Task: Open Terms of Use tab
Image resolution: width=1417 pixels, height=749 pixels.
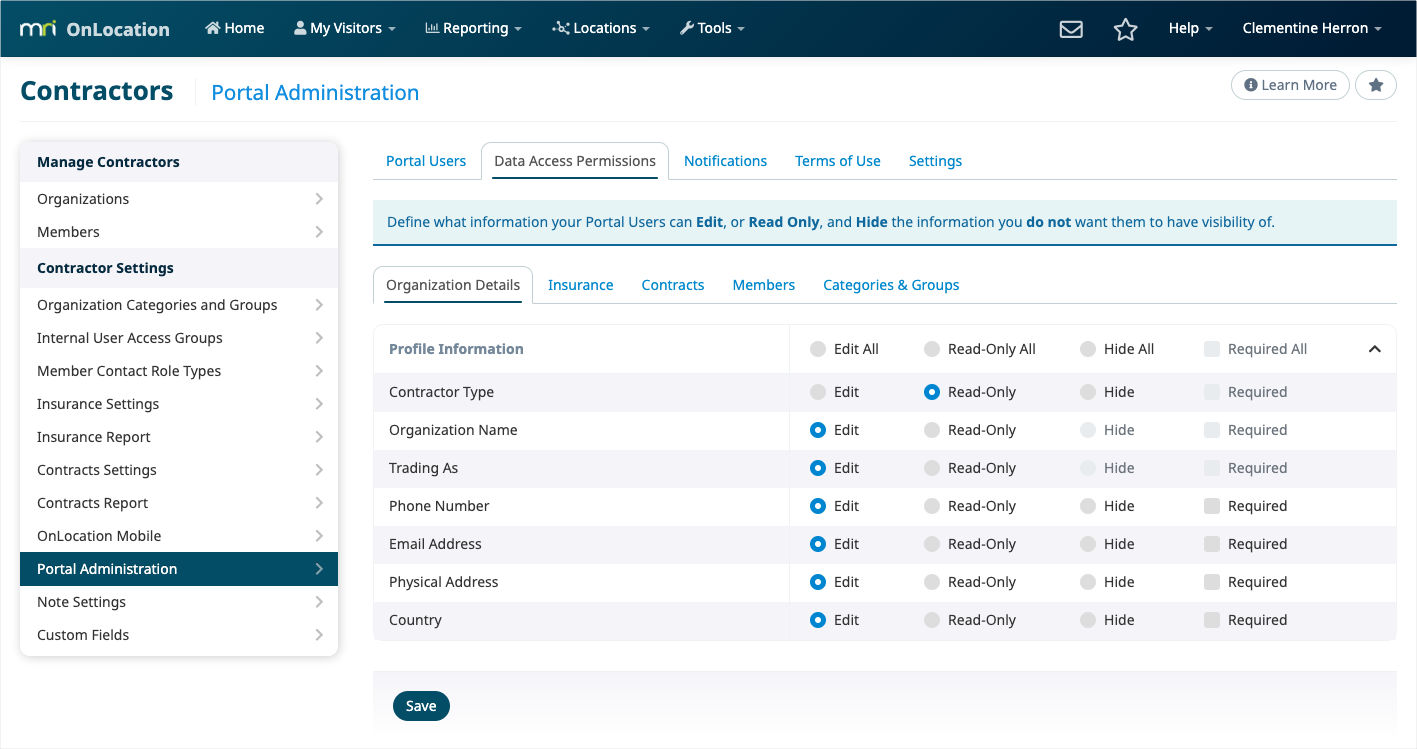Action: click(x=838, y=161)
